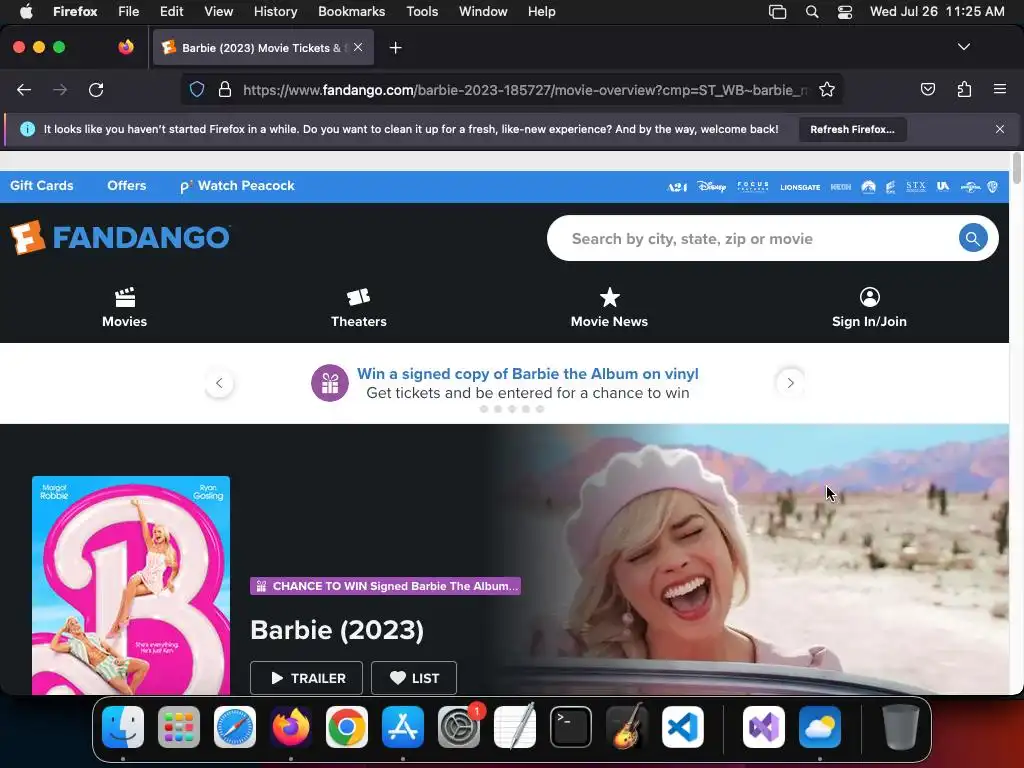Image resolution: width=1024 pixels, height=768 pixels.
Task: Add Barbie to LIST
Action: pyautogui.click(x=414, y=678)
